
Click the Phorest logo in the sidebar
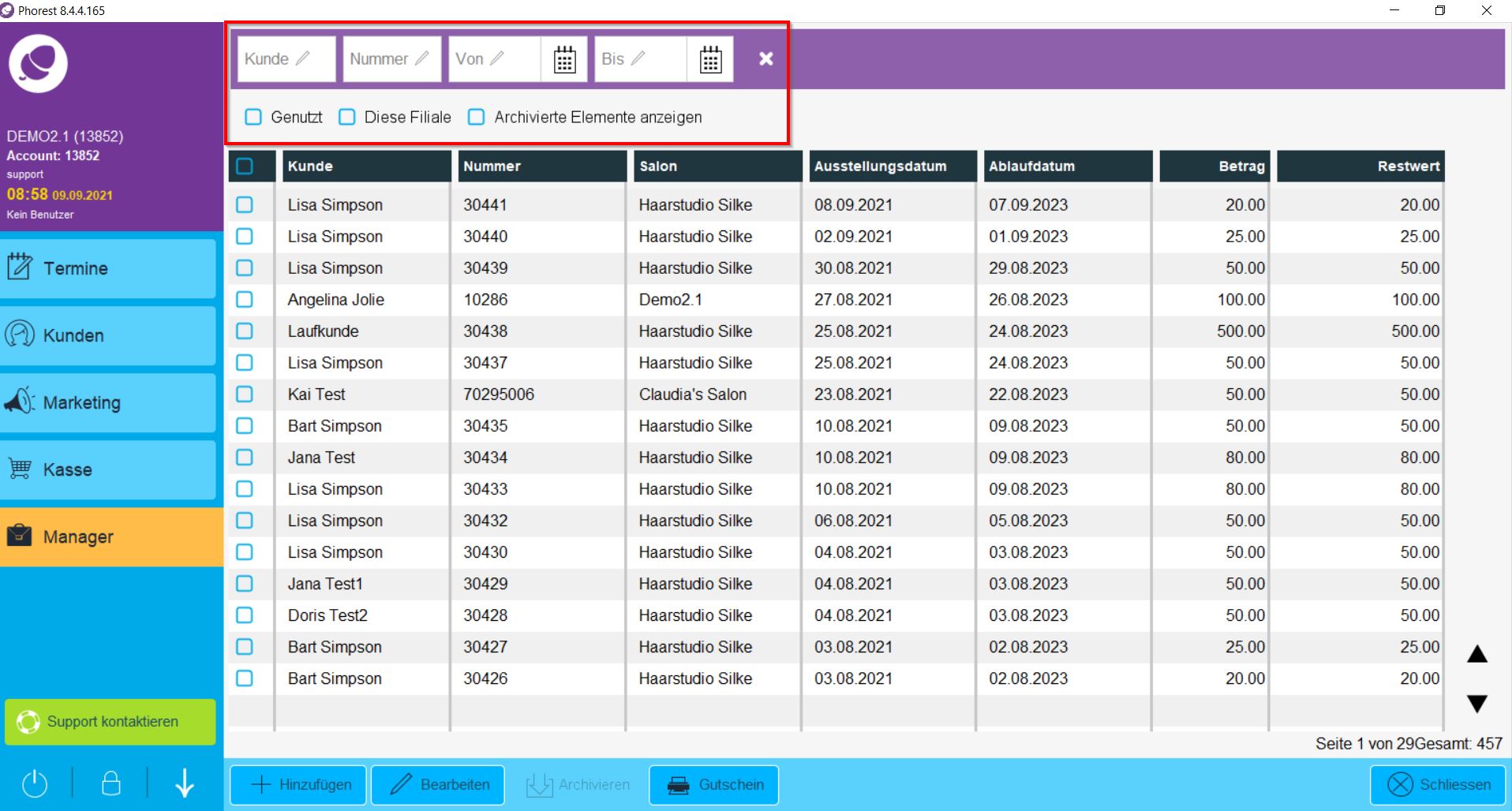[38, 64]
